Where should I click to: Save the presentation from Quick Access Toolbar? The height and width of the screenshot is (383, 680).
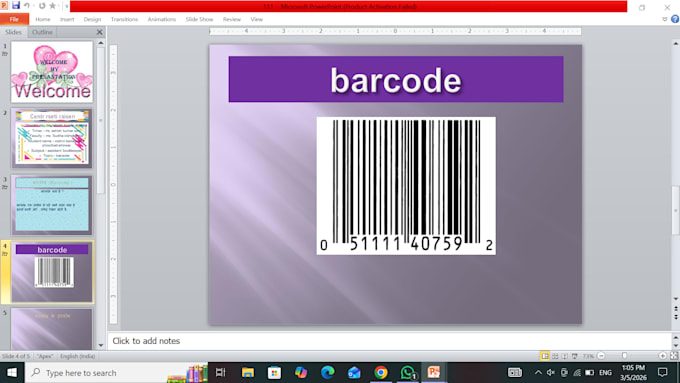16,6
